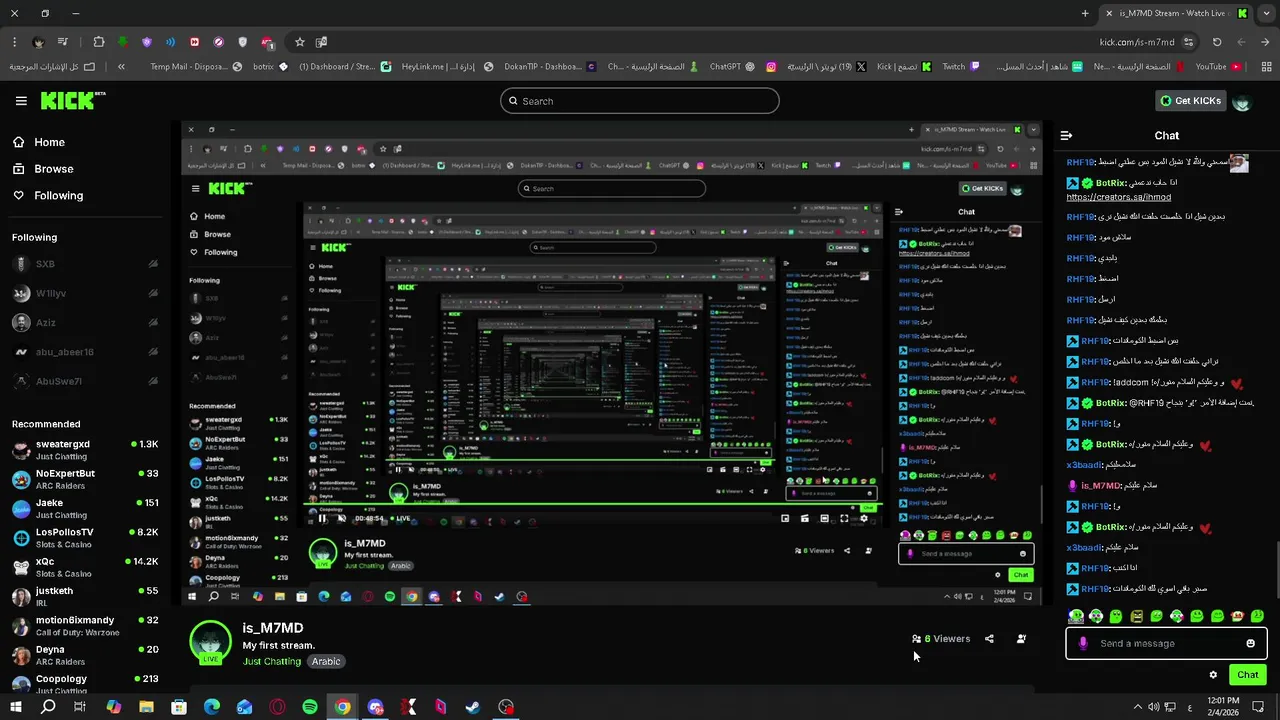Open recommended channel justketh
Viewport: 1280px width, 720px height.
click(x=85, y=597)
